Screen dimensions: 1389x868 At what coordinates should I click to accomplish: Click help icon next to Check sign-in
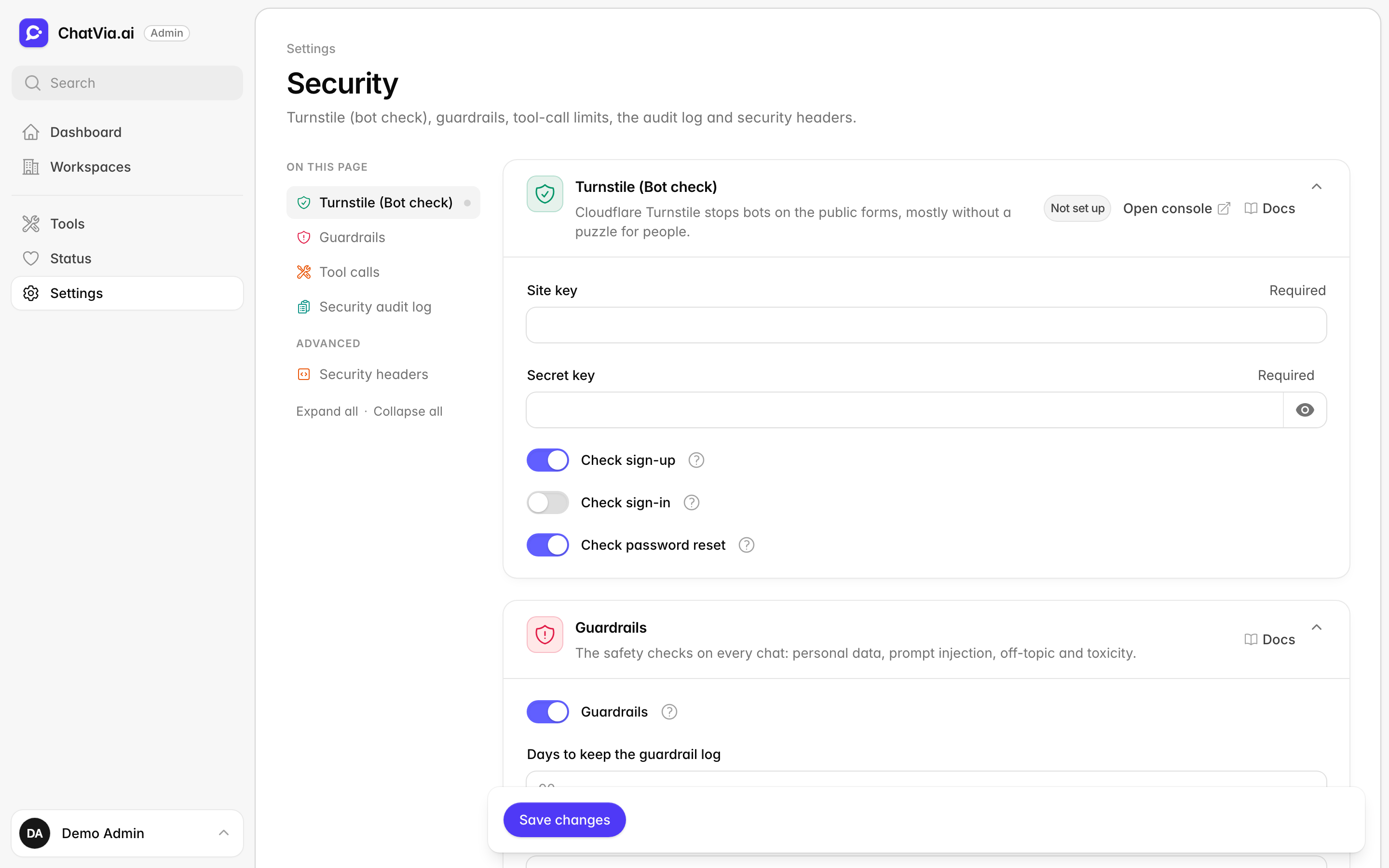[x=692, y=503]
